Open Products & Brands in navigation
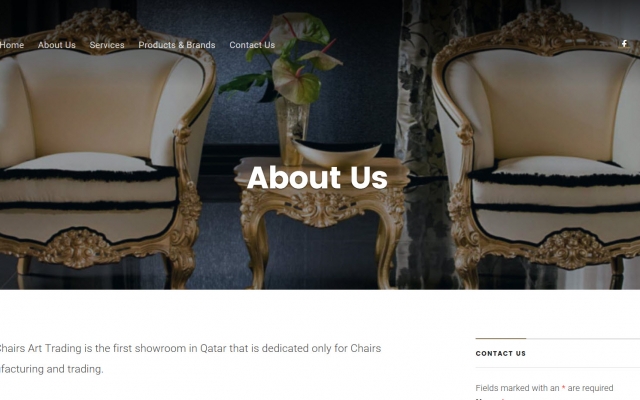 (177, 45)
